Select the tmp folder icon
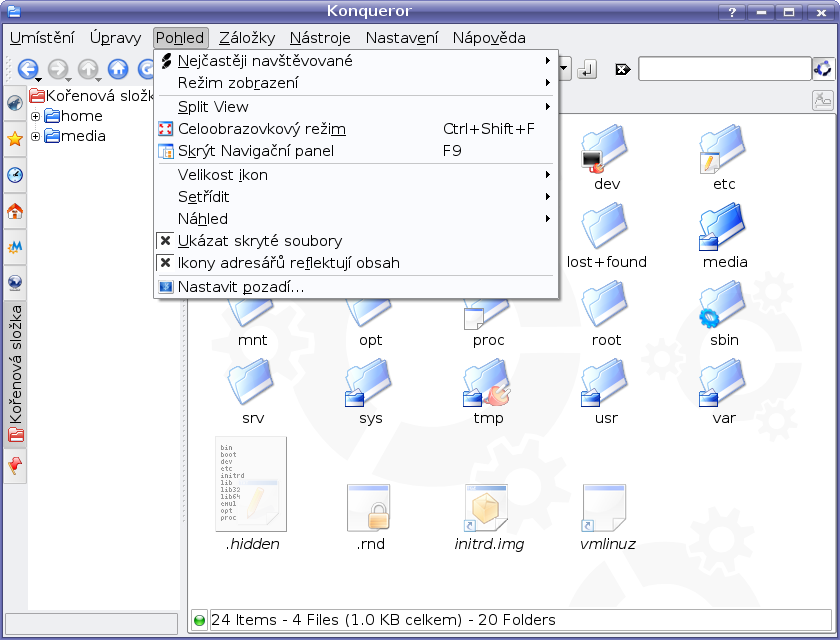Viewport: 840px width, 640px height. [x=489, y=383]
